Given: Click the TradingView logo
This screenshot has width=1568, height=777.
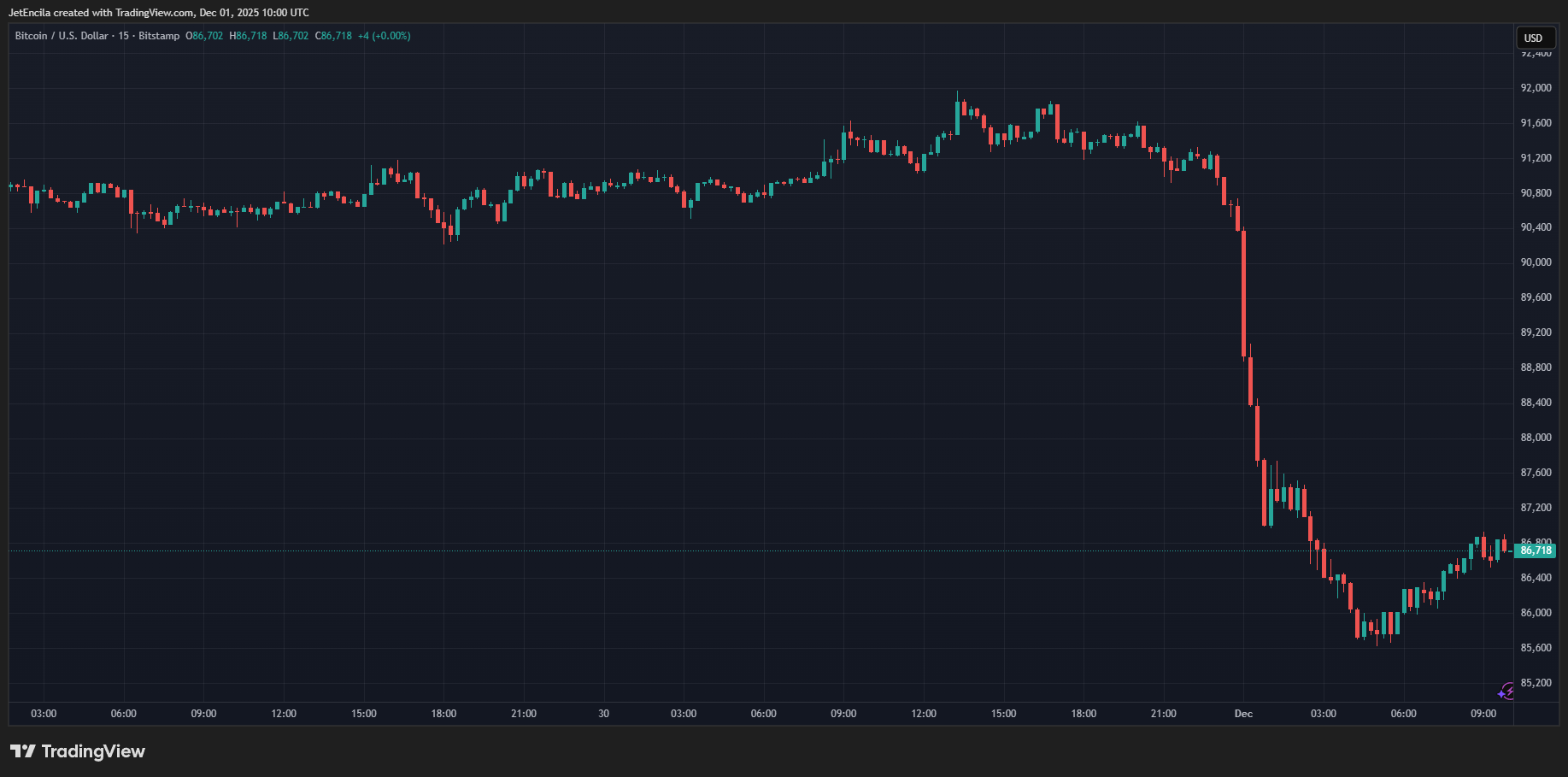Looking at the screenshot, I should [x=78, y=751].
